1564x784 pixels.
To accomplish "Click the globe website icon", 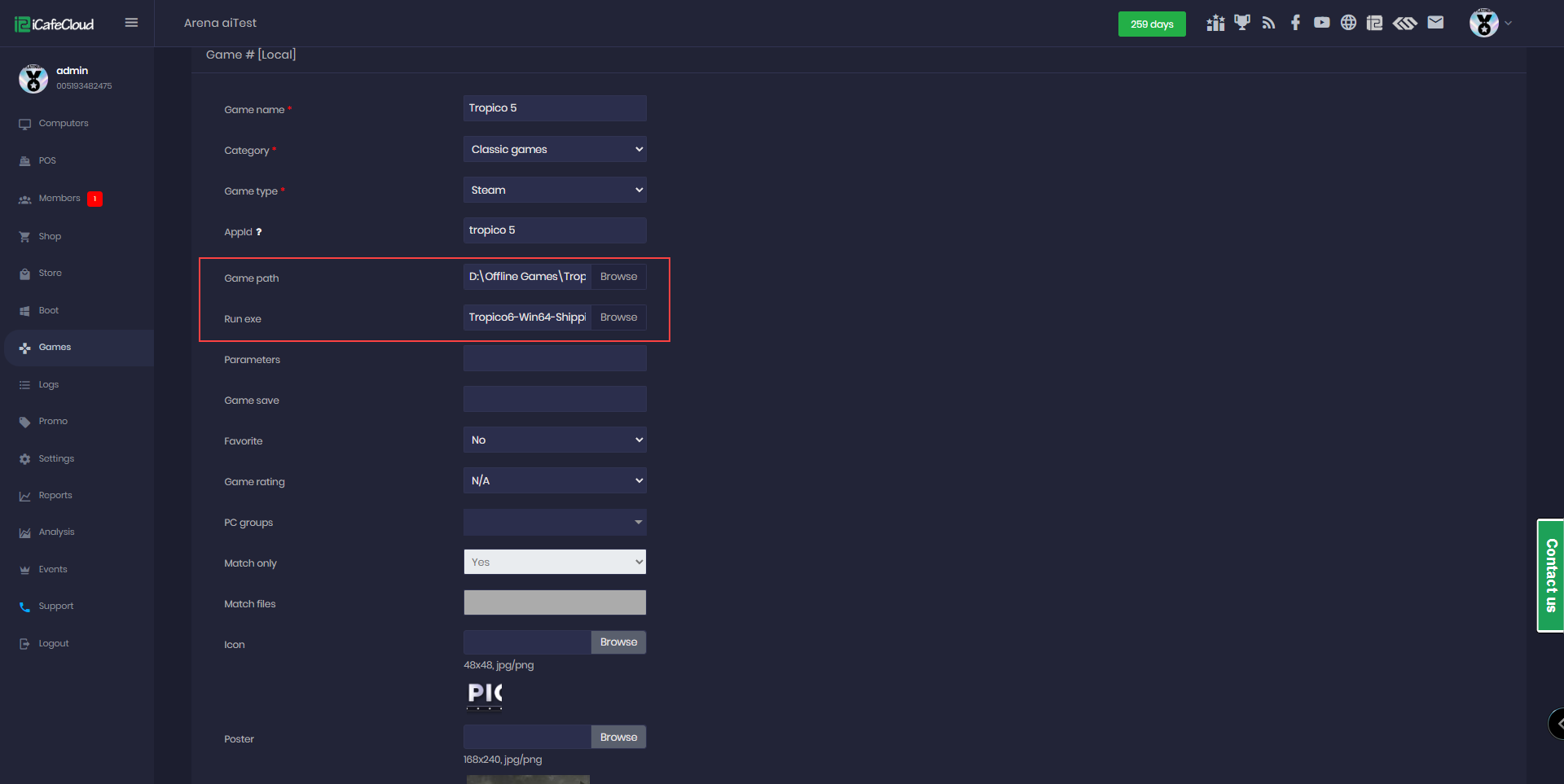I will [1348, 23].
